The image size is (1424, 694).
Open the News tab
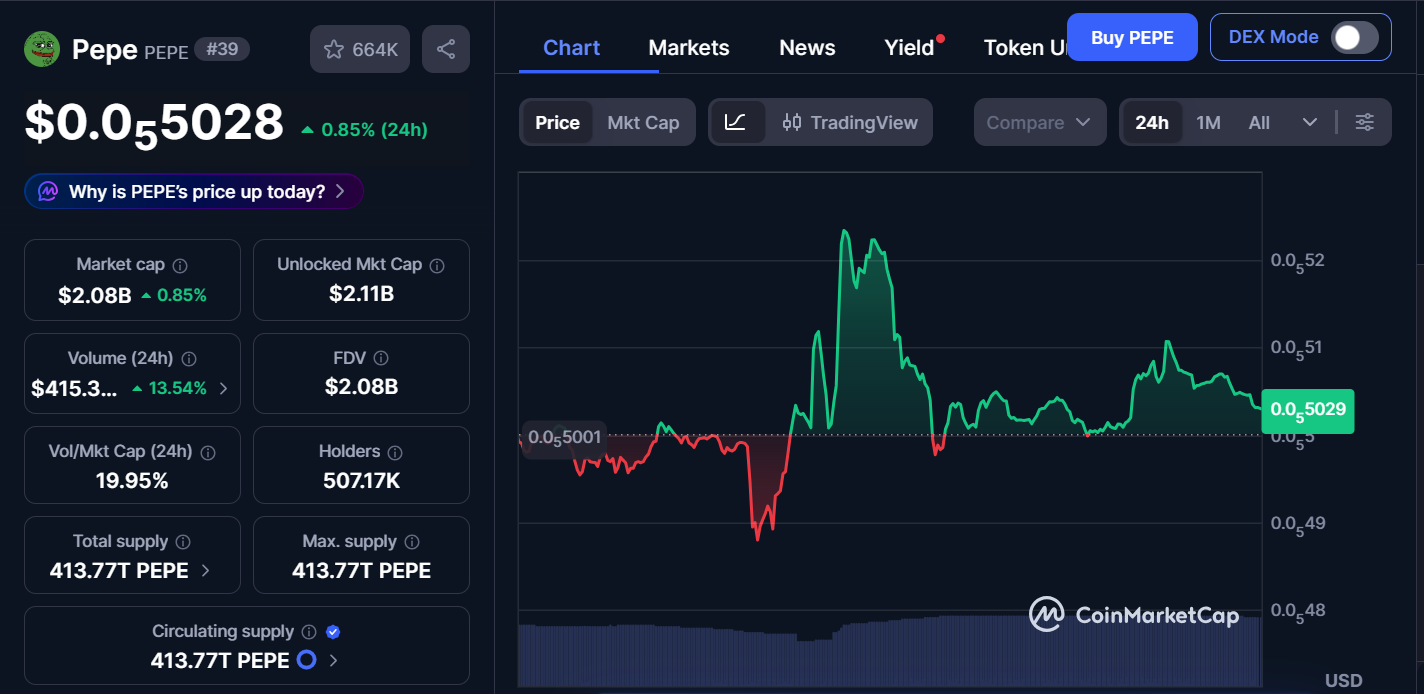[x=807, y=47]
